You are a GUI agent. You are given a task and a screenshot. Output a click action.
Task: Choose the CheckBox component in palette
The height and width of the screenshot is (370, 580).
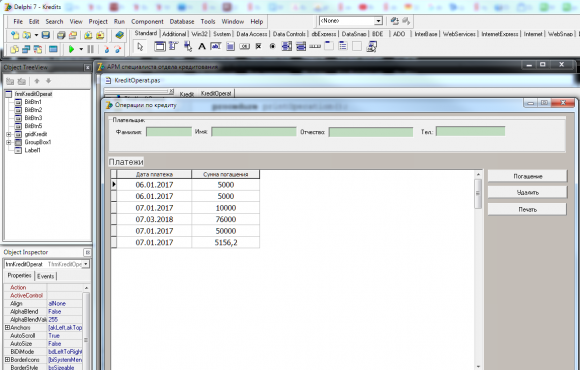(x=259, y=47)
